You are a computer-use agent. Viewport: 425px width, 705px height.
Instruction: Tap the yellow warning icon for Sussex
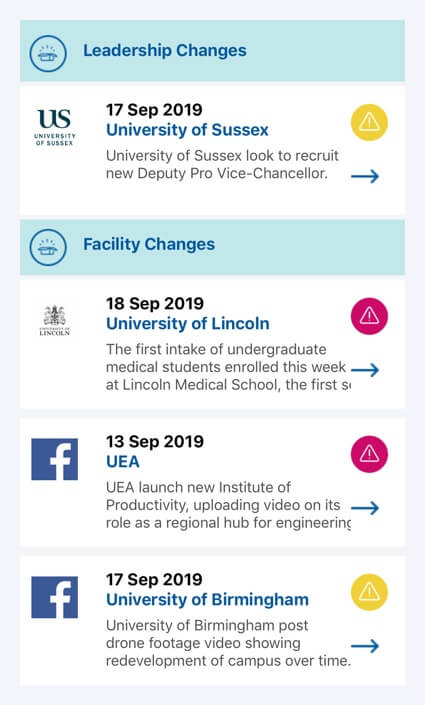(x=369, y=122)
